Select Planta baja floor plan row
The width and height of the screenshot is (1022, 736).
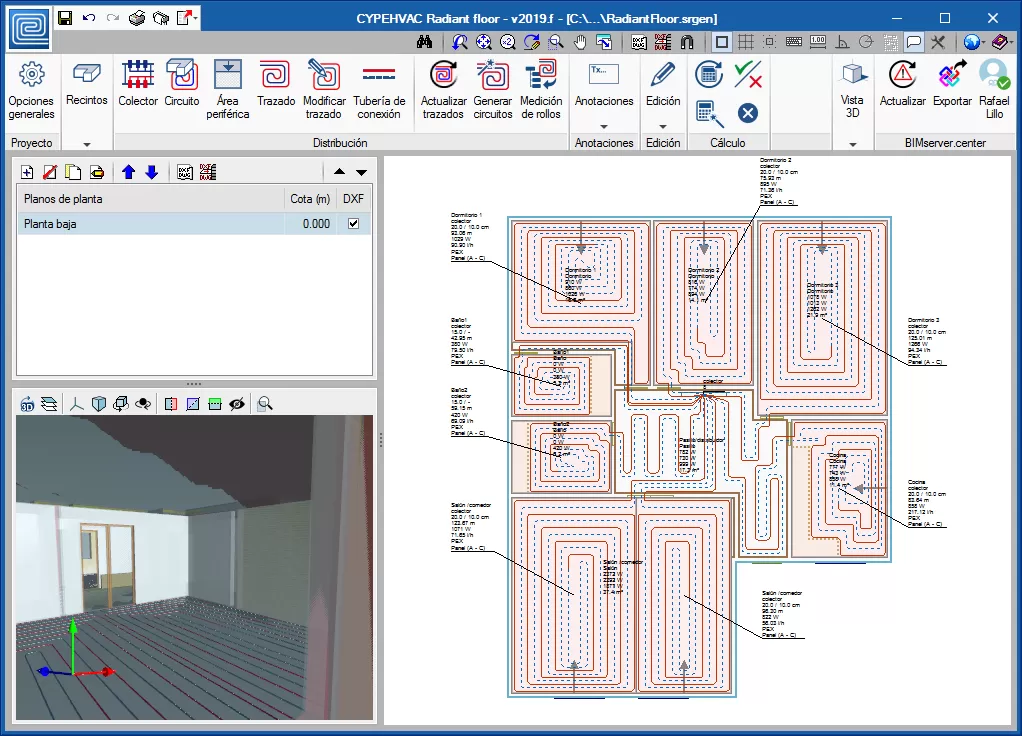pyautogui.click(x=150, y=224)
